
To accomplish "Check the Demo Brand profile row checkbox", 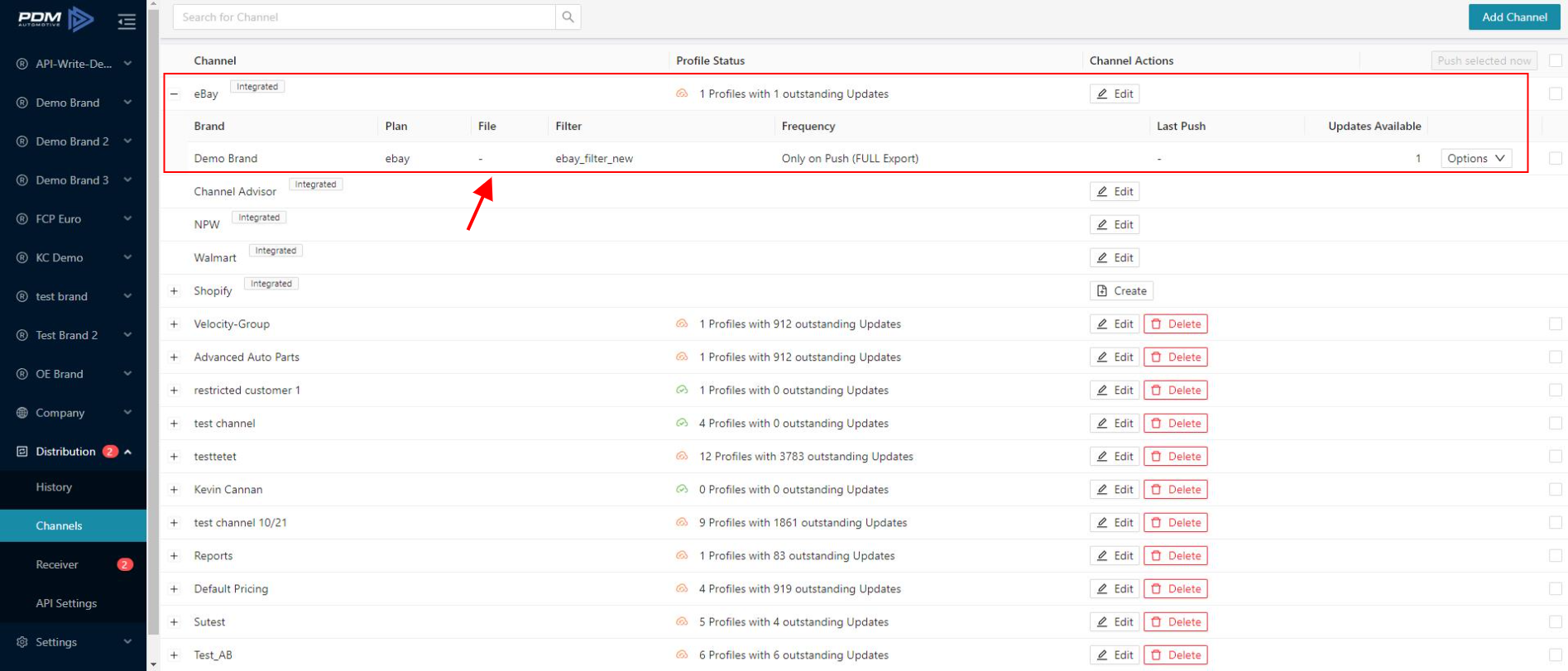I will click(1556, 158).
